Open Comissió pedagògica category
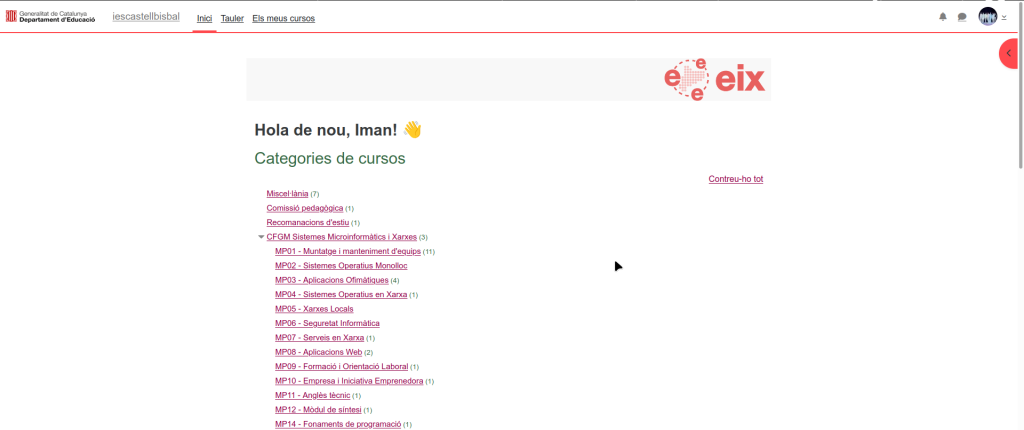This screenshot has width=1024, height=430. tap(304, 208)
